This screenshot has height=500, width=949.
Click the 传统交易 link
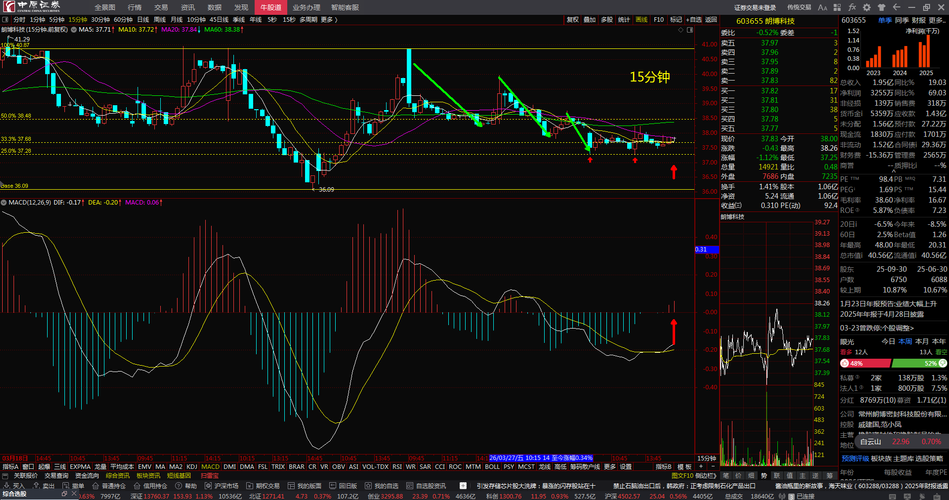coord(799,7)
